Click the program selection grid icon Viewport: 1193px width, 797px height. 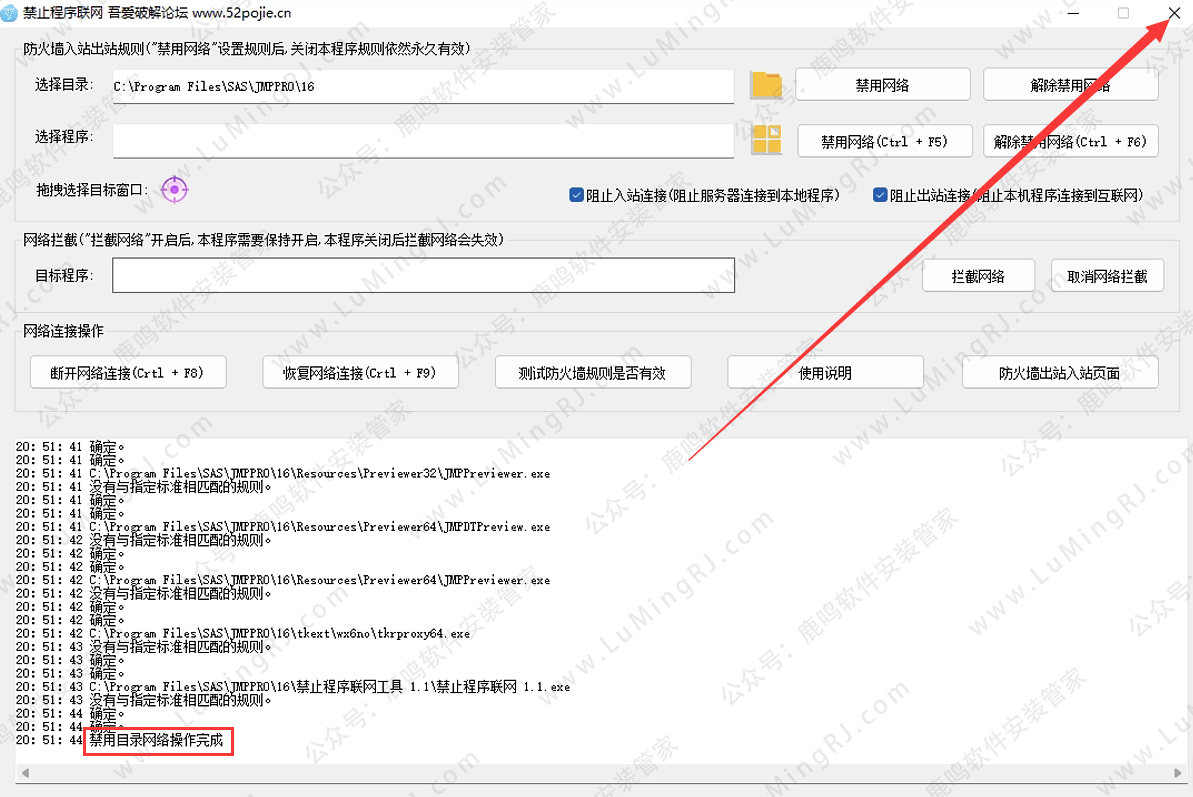pos(766,141)
